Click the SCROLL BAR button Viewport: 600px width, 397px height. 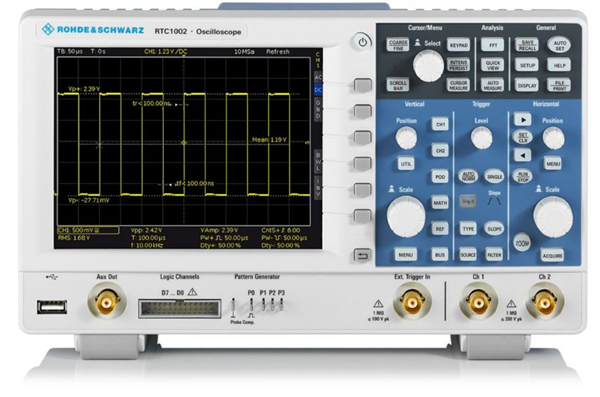398,85
